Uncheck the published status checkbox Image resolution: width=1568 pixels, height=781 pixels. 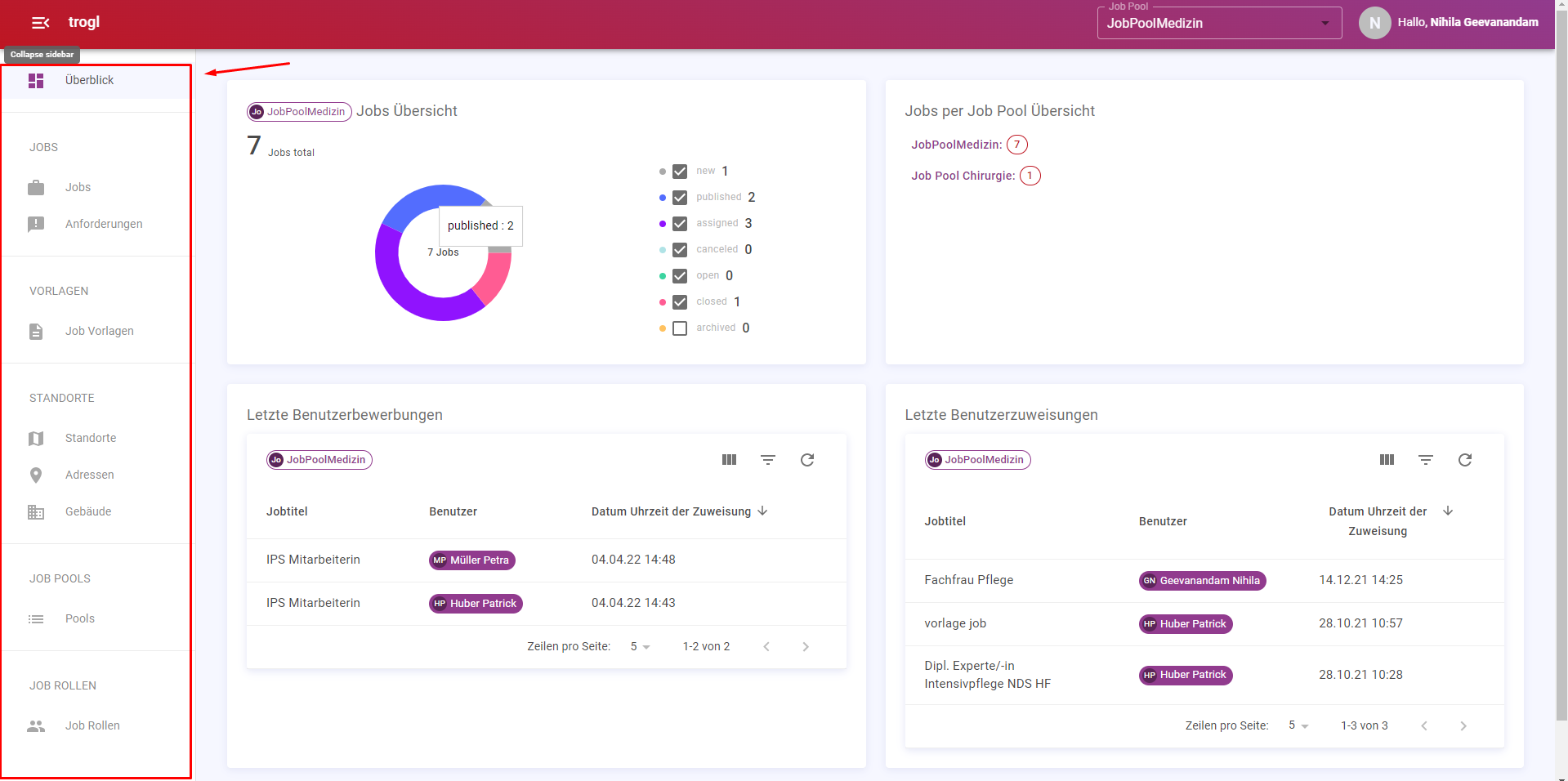coord(680,198)
